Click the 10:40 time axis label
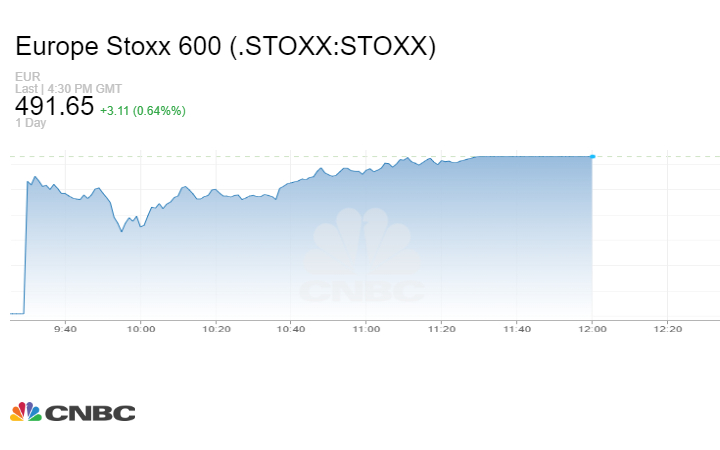Viewport: 720px width, 450px height. pos(291,329)
